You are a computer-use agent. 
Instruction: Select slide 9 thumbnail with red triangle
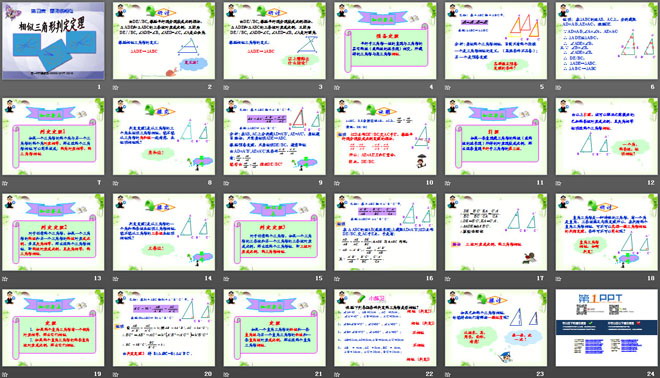(274, 136)
